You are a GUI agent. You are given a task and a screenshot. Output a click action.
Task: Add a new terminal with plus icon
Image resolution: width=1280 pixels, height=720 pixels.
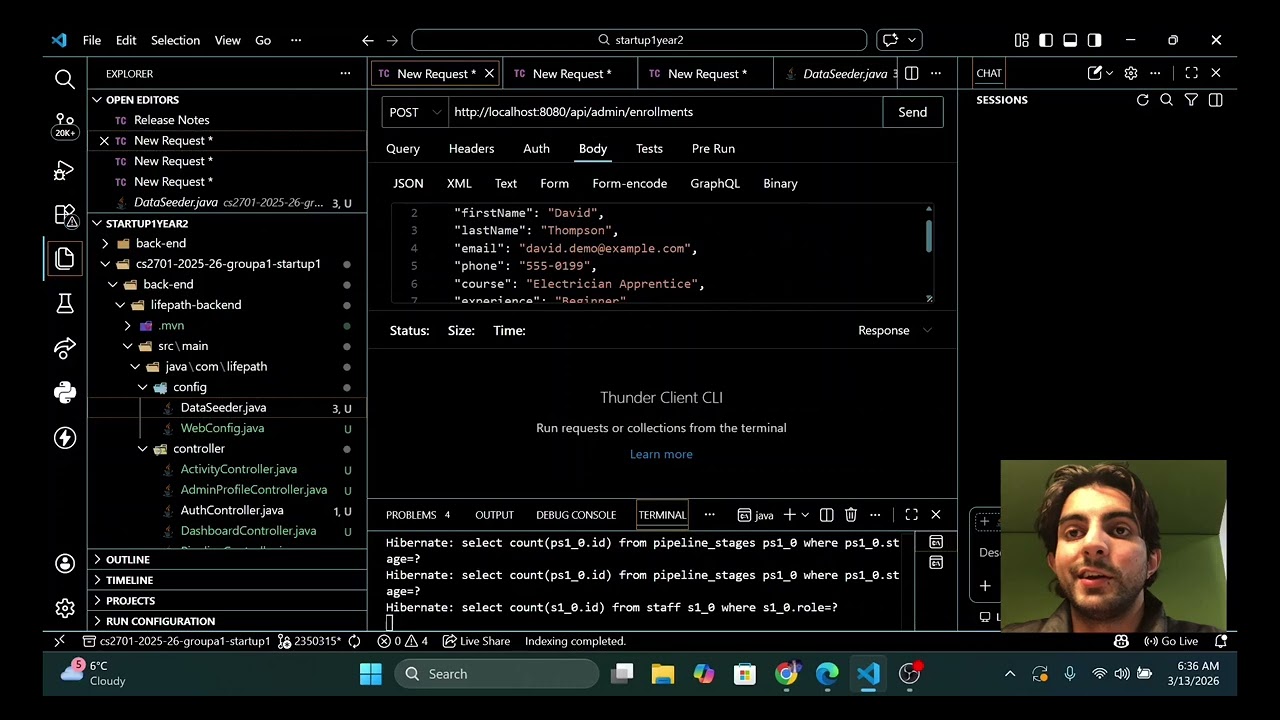789,515
